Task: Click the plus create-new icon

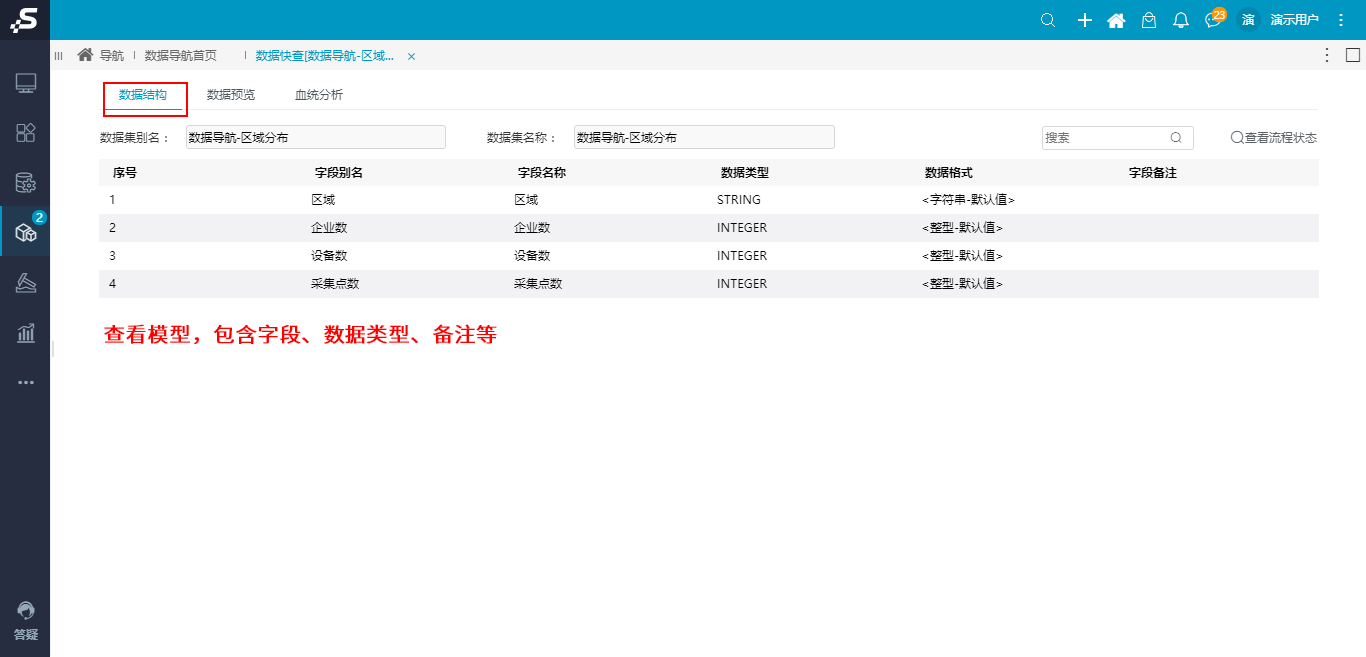Action: 1084,20
